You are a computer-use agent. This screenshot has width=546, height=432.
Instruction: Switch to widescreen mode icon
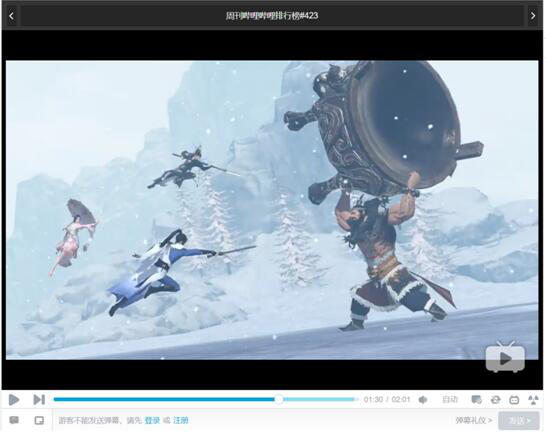pos(514,400)
